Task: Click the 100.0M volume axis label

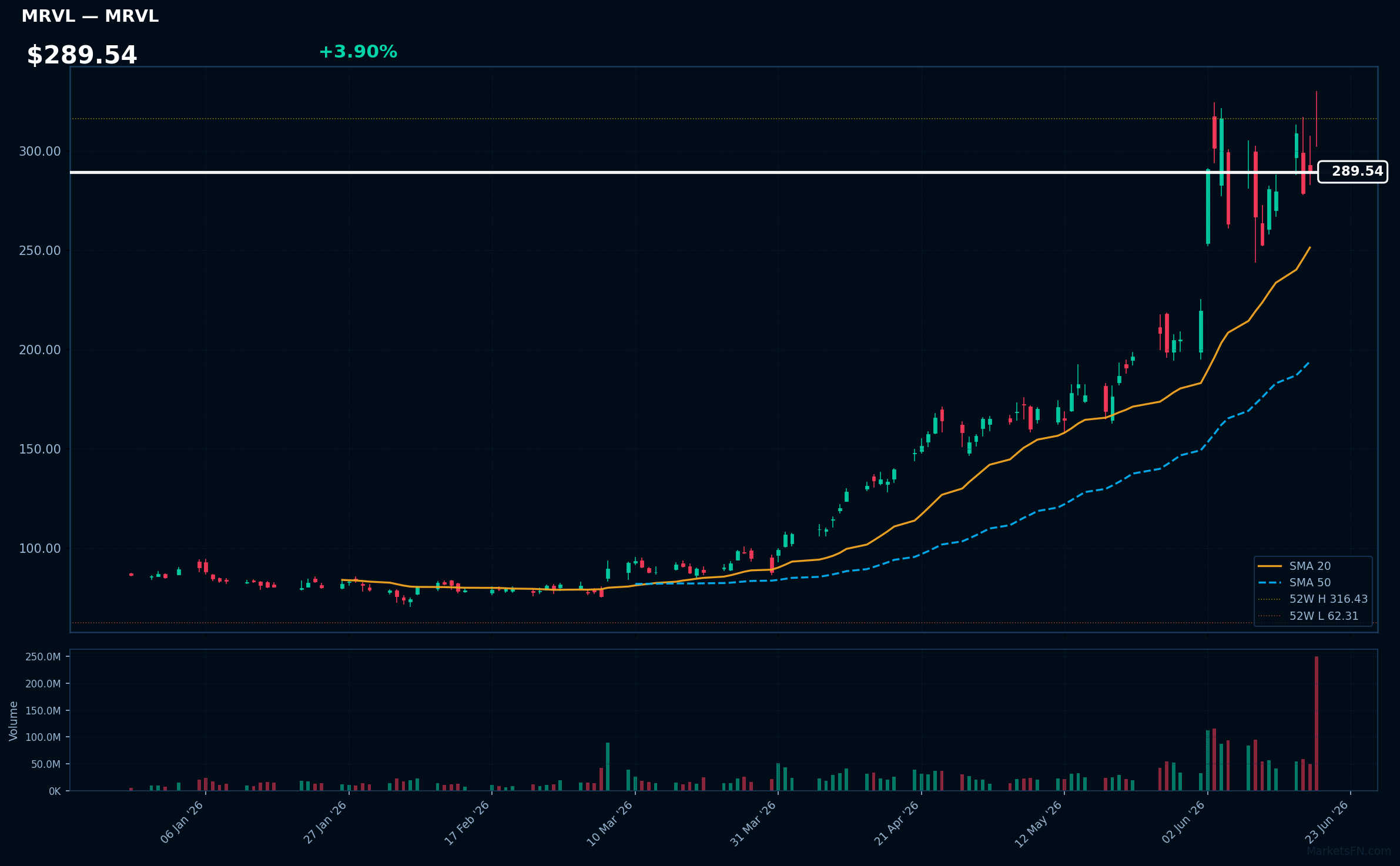Action: pyautogui.click(x=43, y=737)
